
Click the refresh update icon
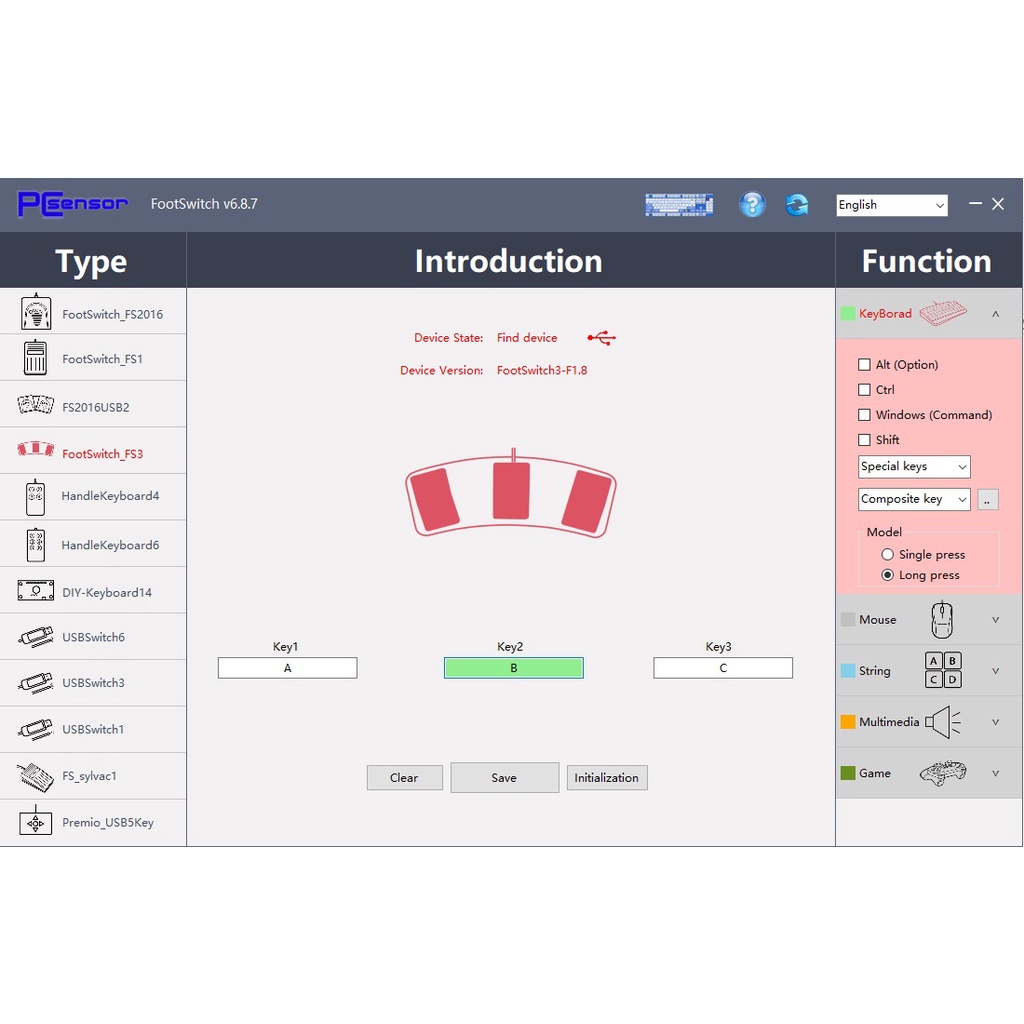pos(797,205)
